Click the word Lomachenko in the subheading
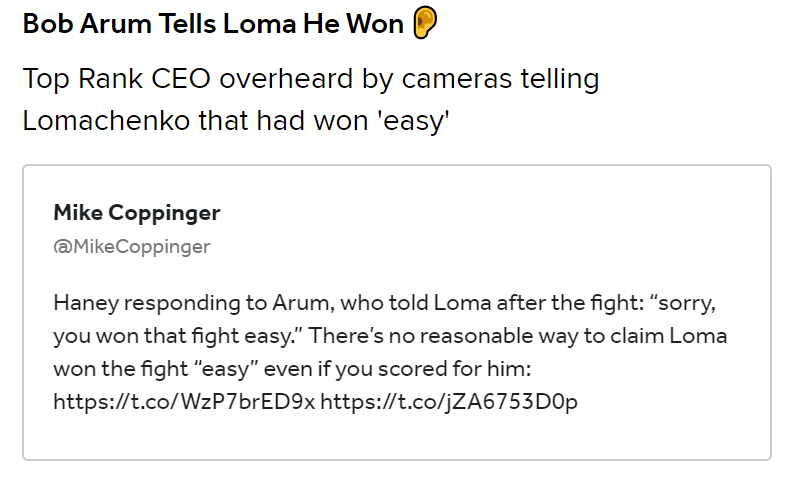Image resolution: width=793 pixels, height=492 pixels. [106, 121]
